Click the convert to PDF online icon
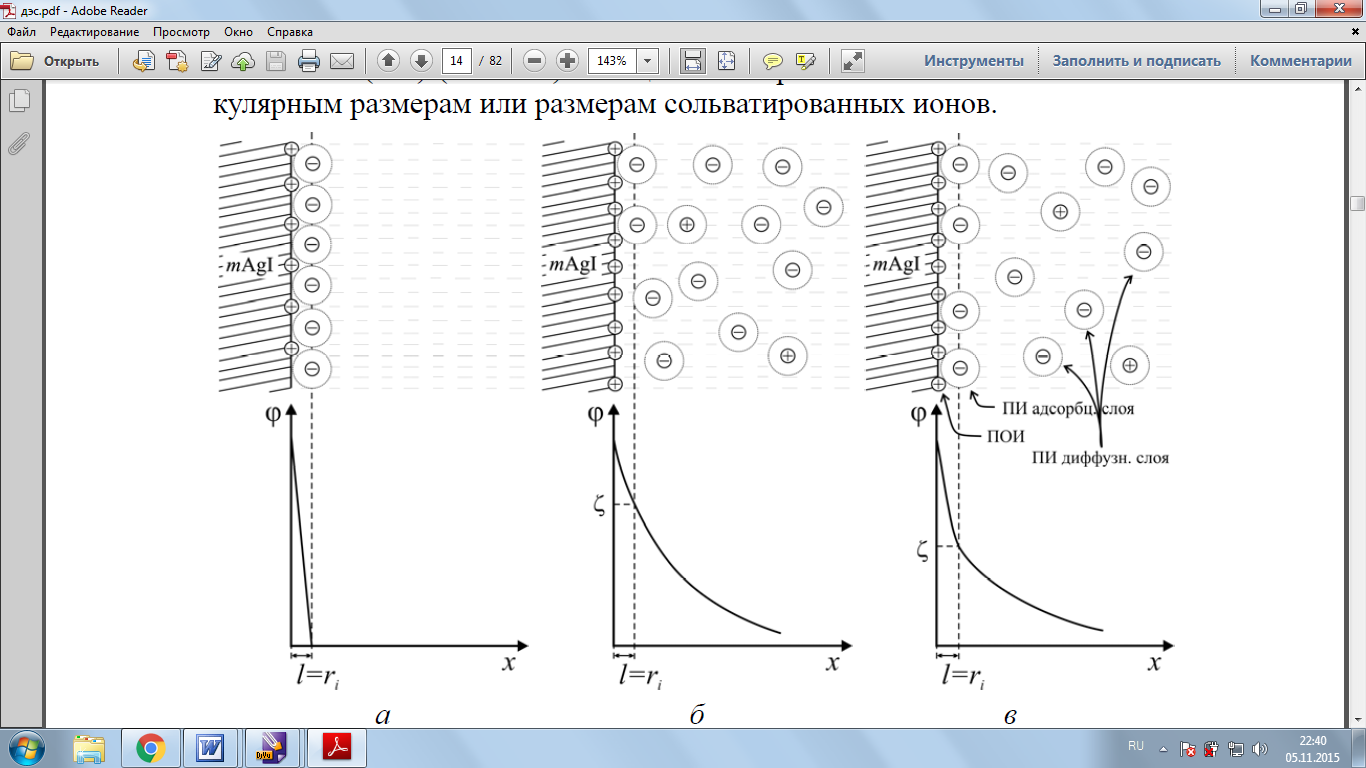Viewport: 1366px width, 768px height. click(144, 61)
